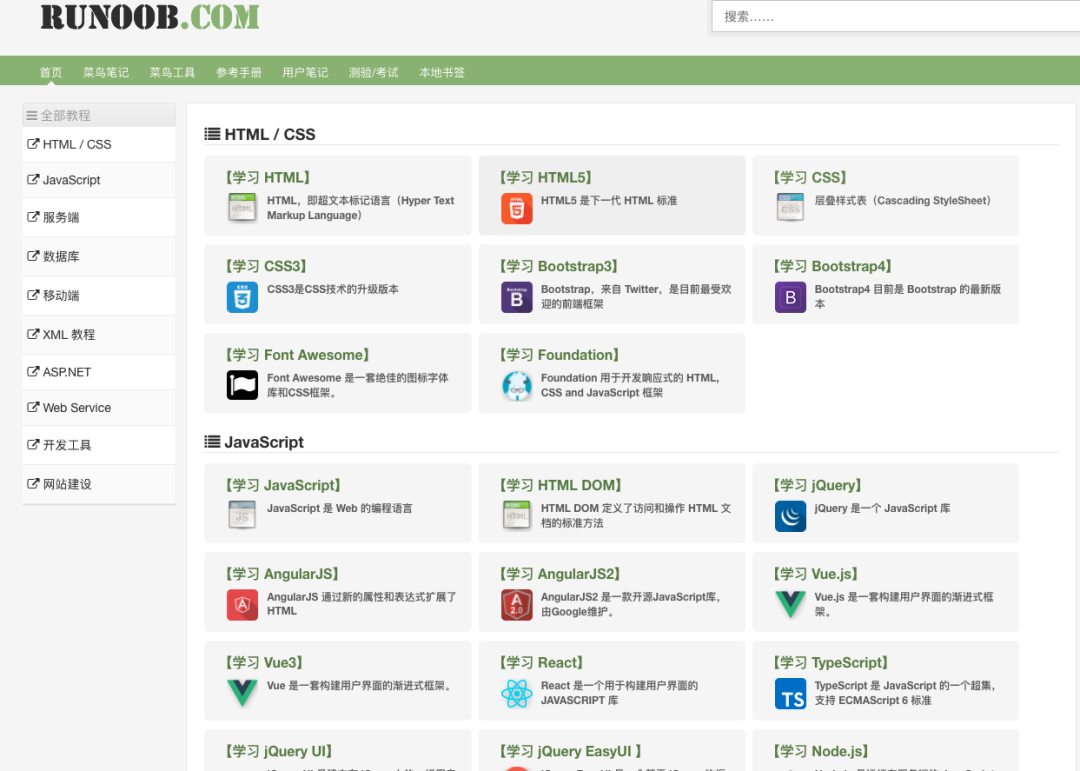1080x771 pixels.
Task: Open the 【学习 HTML】 title link
Action: coord(268,178)
